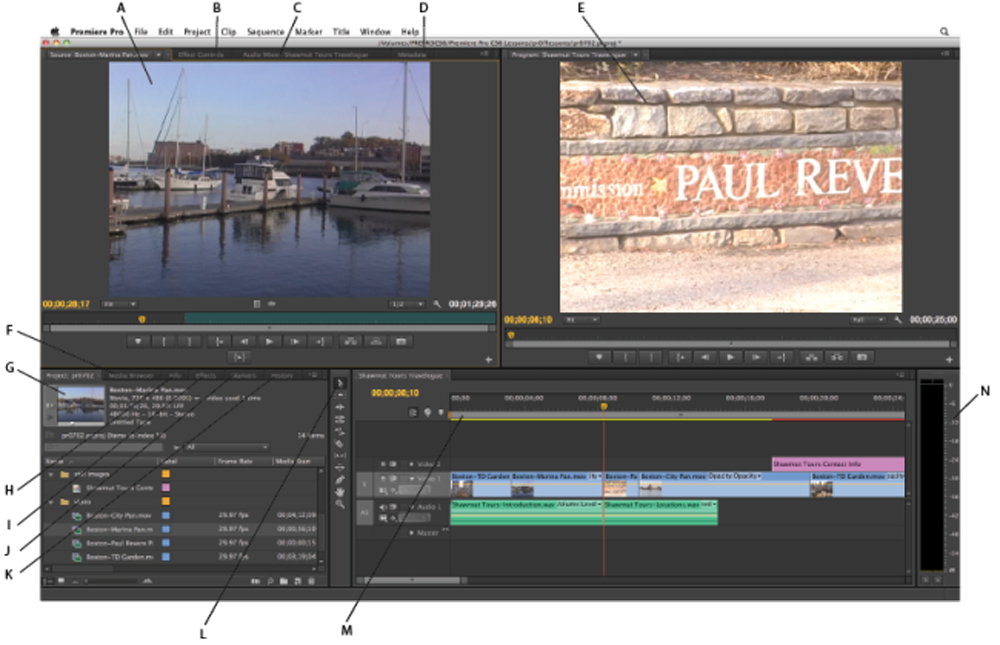Open Spotlight search in menu bar
Viewport: 1000px width, 645px height.
[x=945, y=31]
